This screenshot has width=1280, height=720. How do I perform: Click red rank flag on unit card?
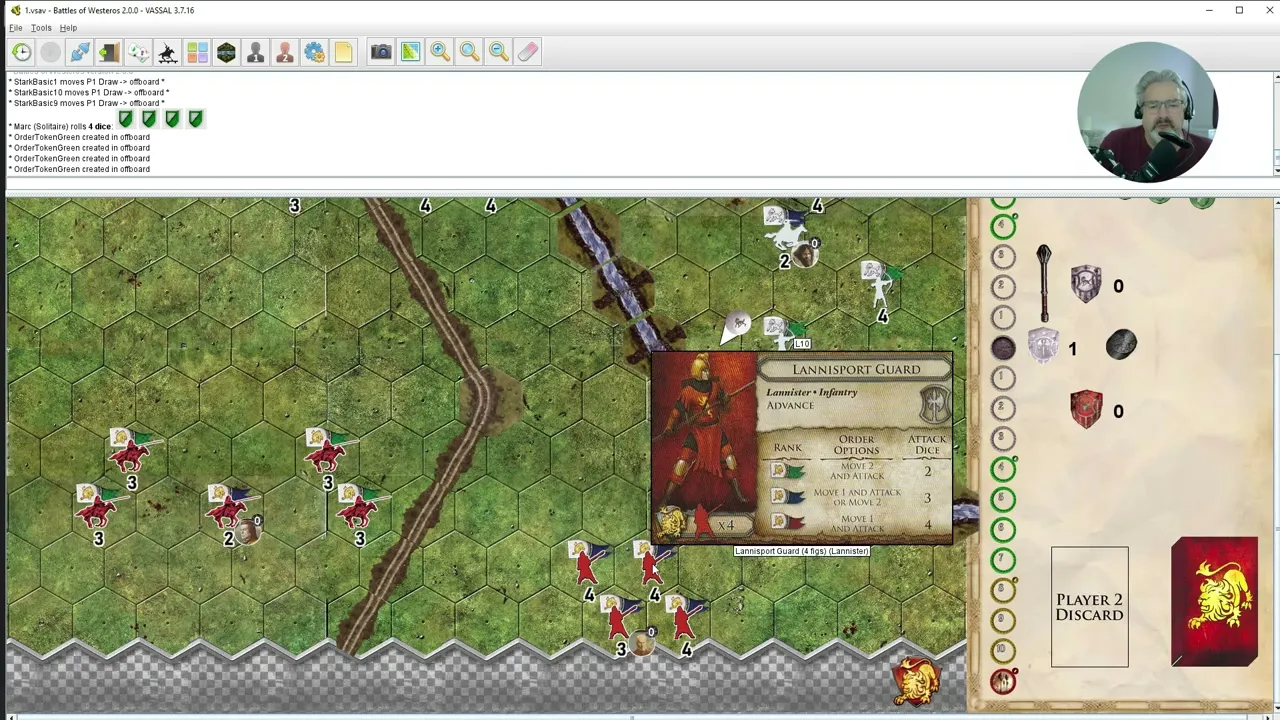787,523
